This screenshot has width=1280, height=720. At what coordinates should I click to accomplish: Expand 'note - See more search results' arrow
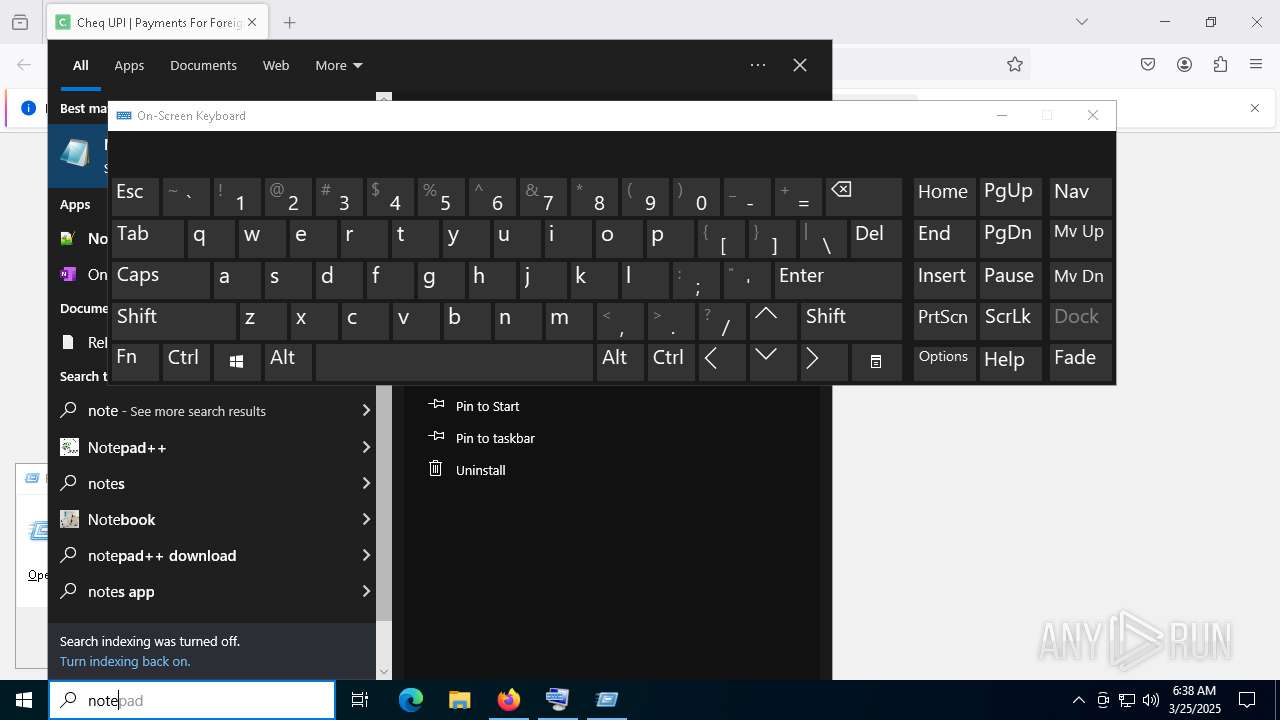coord(366,410)
